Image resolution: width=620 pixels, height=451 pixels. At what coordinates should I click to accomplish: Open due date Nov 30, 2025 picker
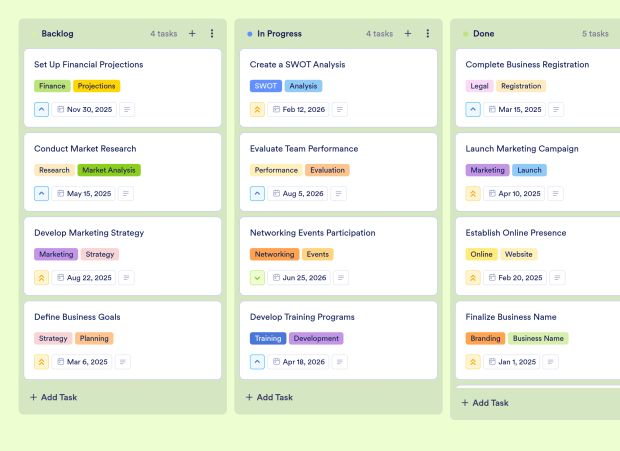84,110
